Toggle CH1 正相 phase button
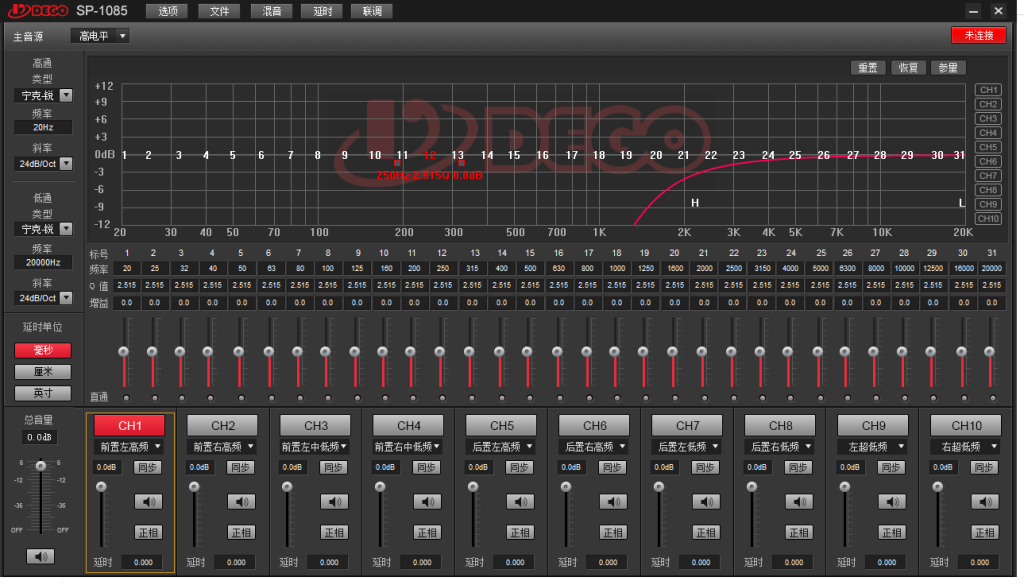The height and width of the screenshot is (585, 1024). [148, 533]
